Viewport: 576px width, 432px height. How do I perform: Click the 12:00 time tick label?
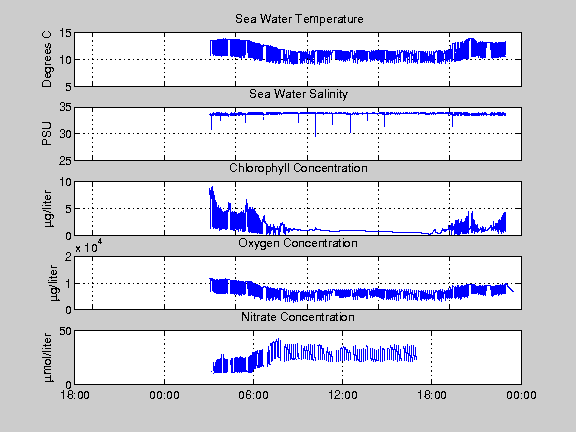point(342,395)
